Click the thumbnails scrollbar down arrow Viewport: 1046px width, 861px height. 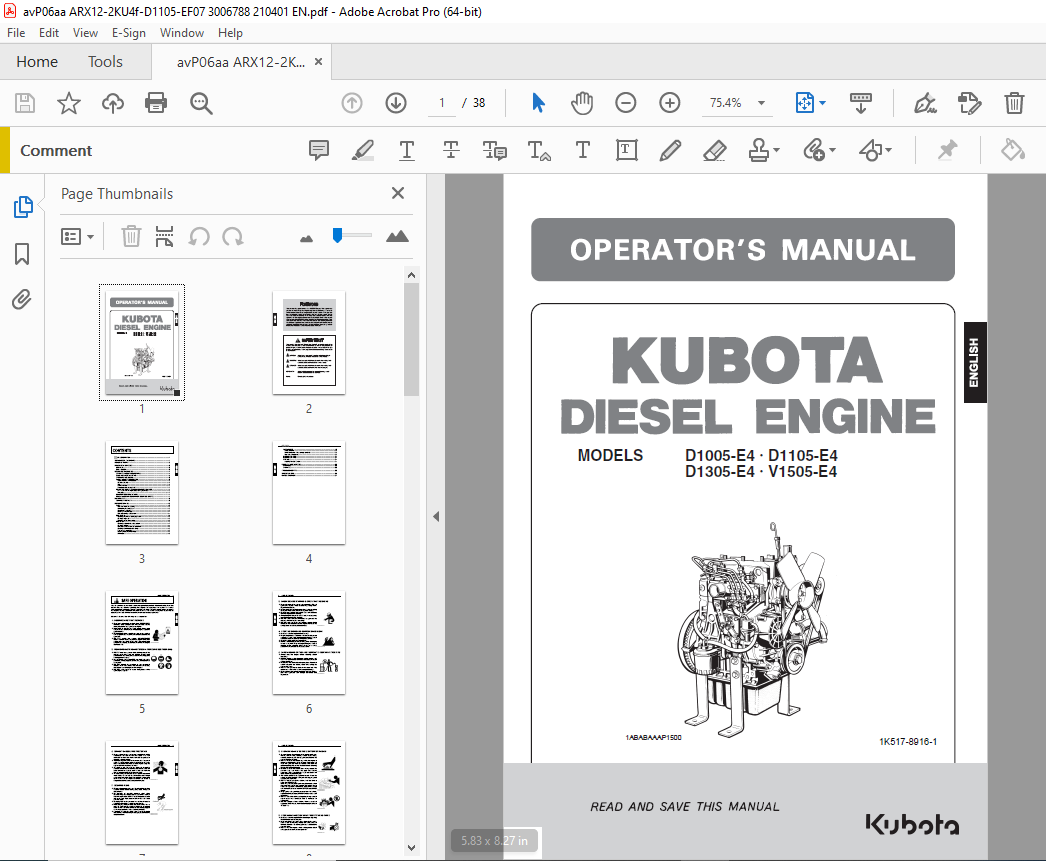click(x=412, y=848)
